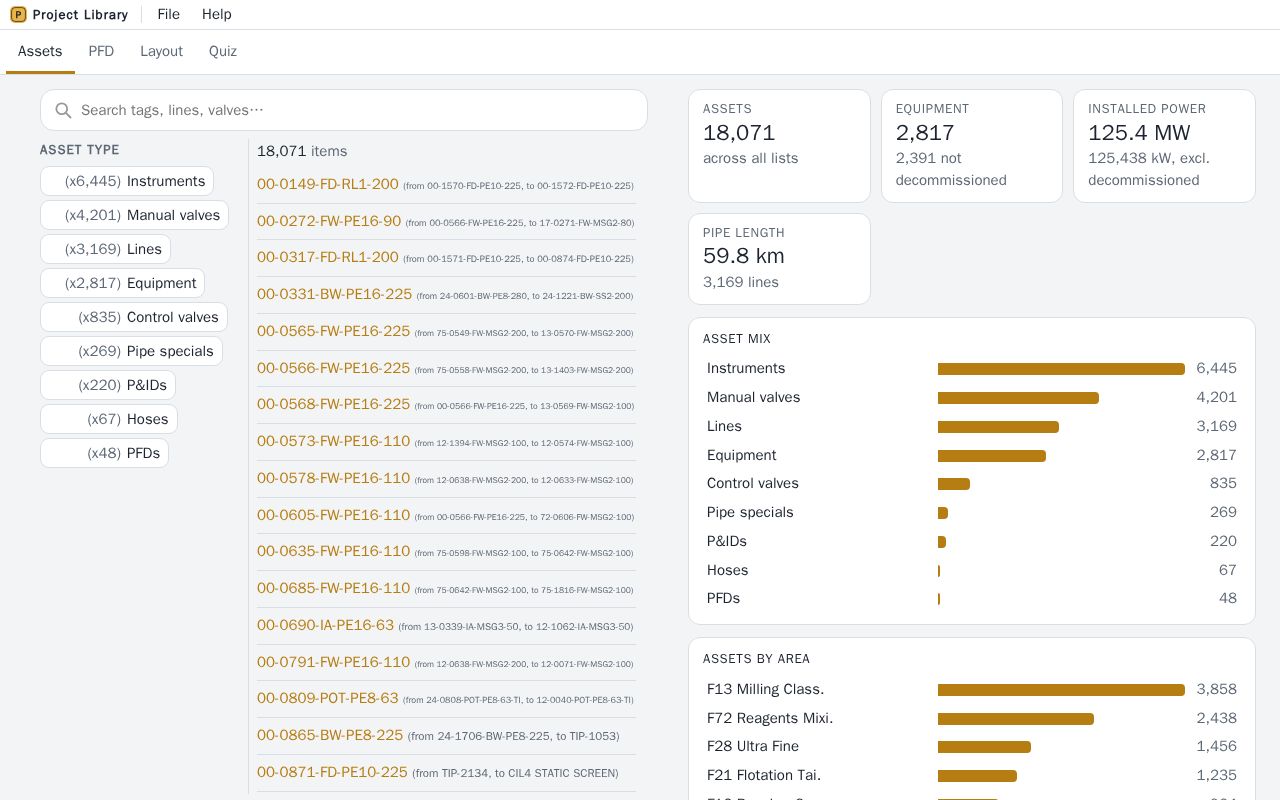Click the Assets 18,071 summary card
This screenshot has width=1280, height=800.
[x=779, y=146]
